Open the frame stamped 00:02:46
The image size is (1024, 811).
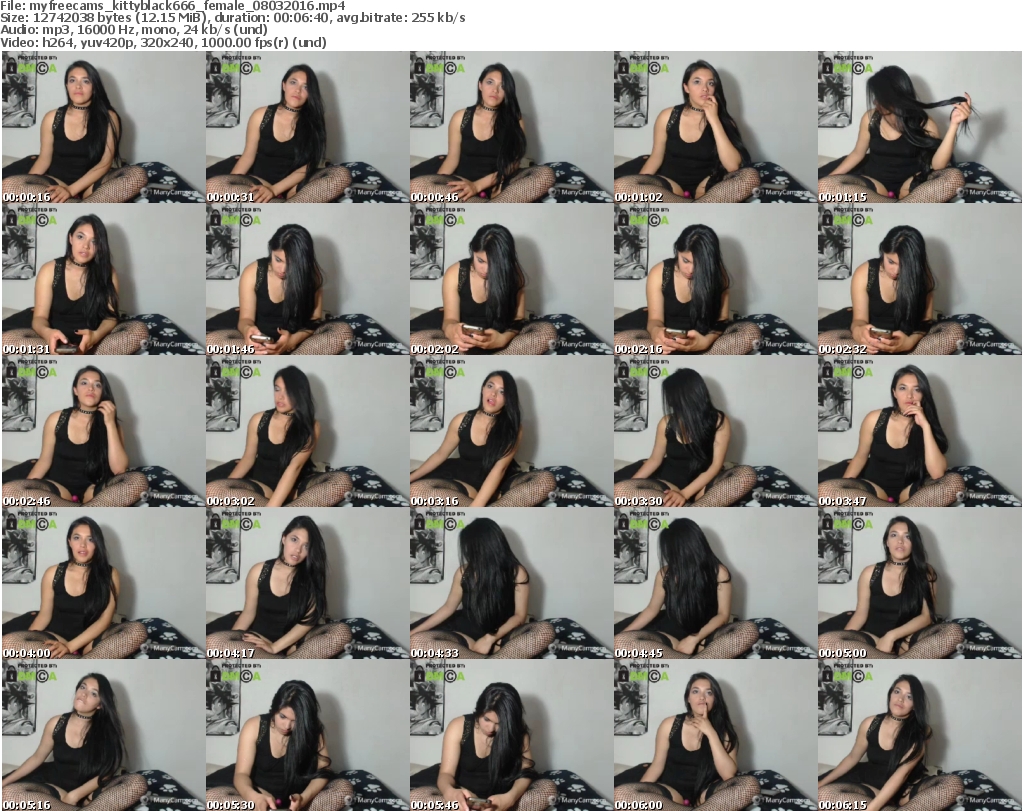(x=103, y=431)
